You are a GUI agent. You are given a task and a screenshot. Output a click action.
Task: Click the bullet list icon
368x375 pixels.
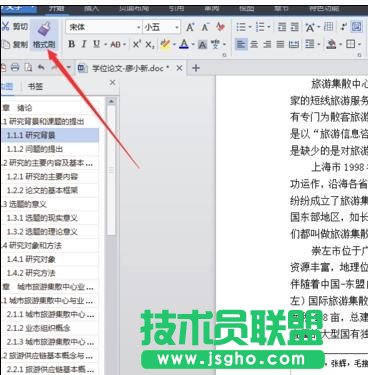pos(241,27)
